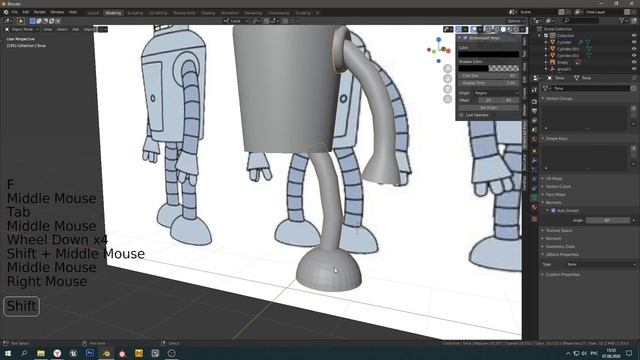Screen dimensions: 640x360
Task: Add a new shape key with plus
Action: 633,148
